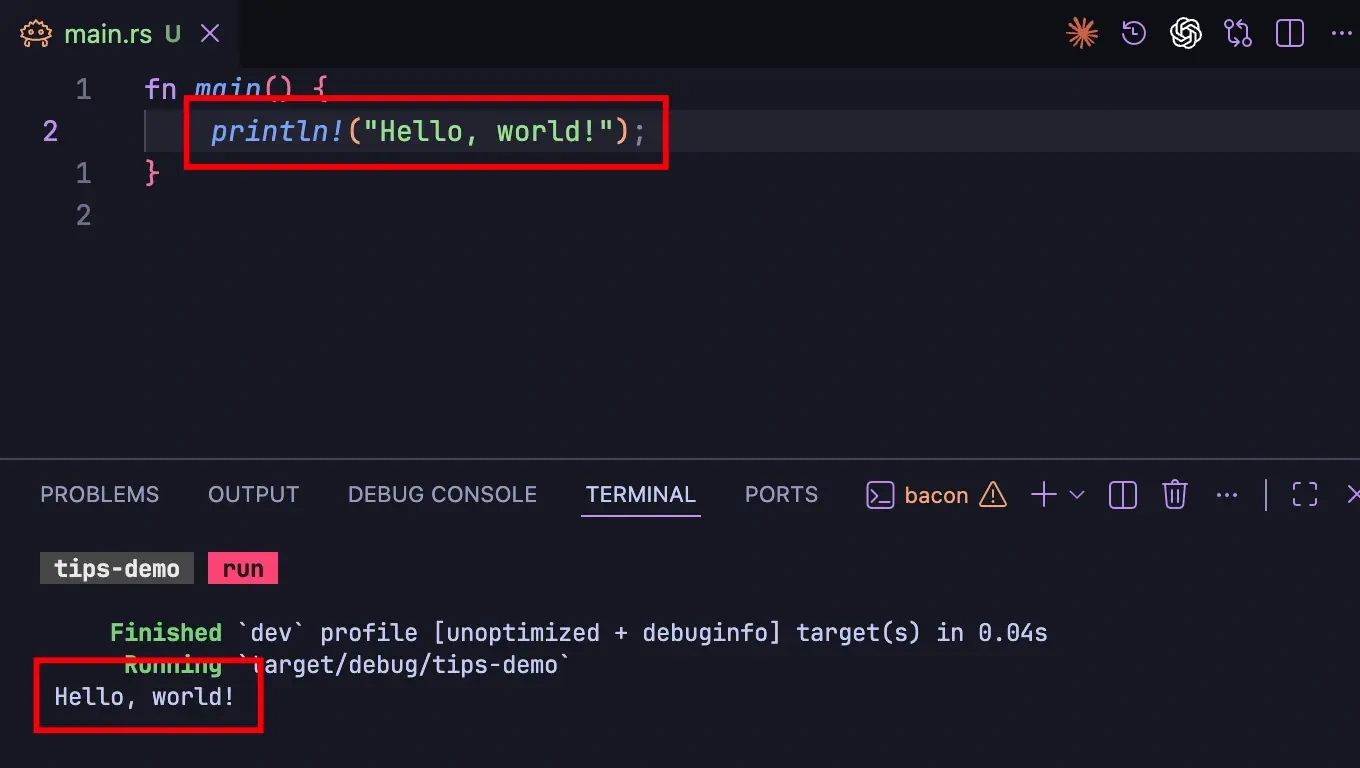Switch to the OUTPUT panel tab

point(253,495)
